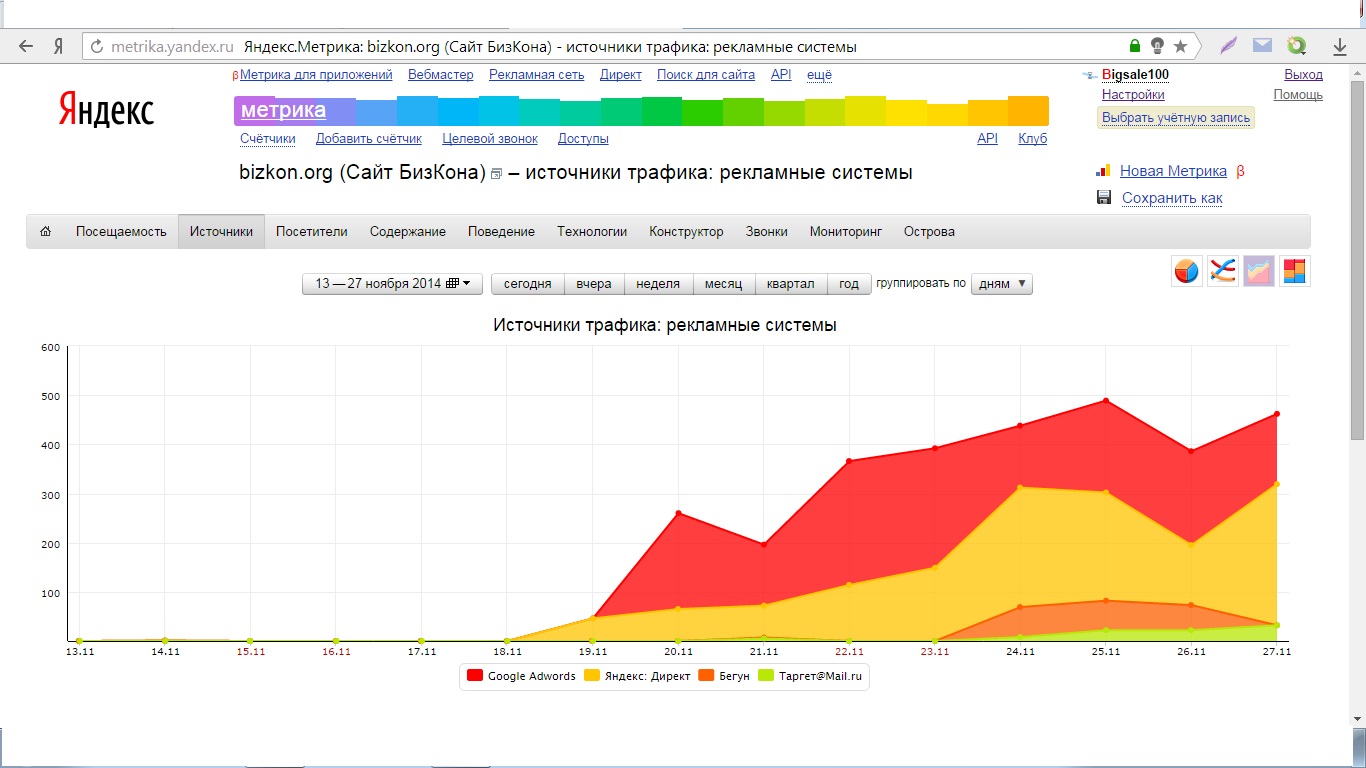The width and height of the screenshot is (1366, 768).
Task: Open the 13 — 27 ноября 2014 date picker
Action: 392,284
